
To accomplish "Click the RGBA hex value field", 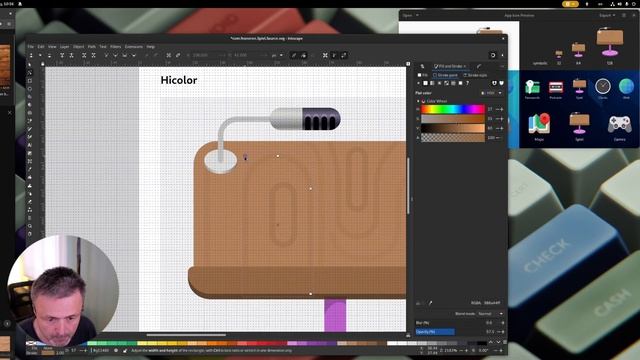I will pos(492,303).
